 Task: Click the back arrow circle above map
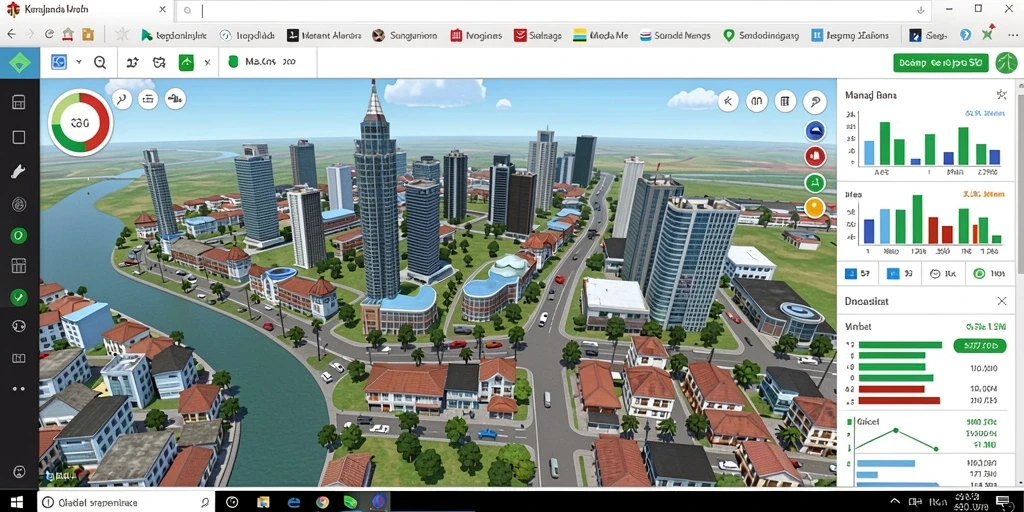(x=728, y=101)
